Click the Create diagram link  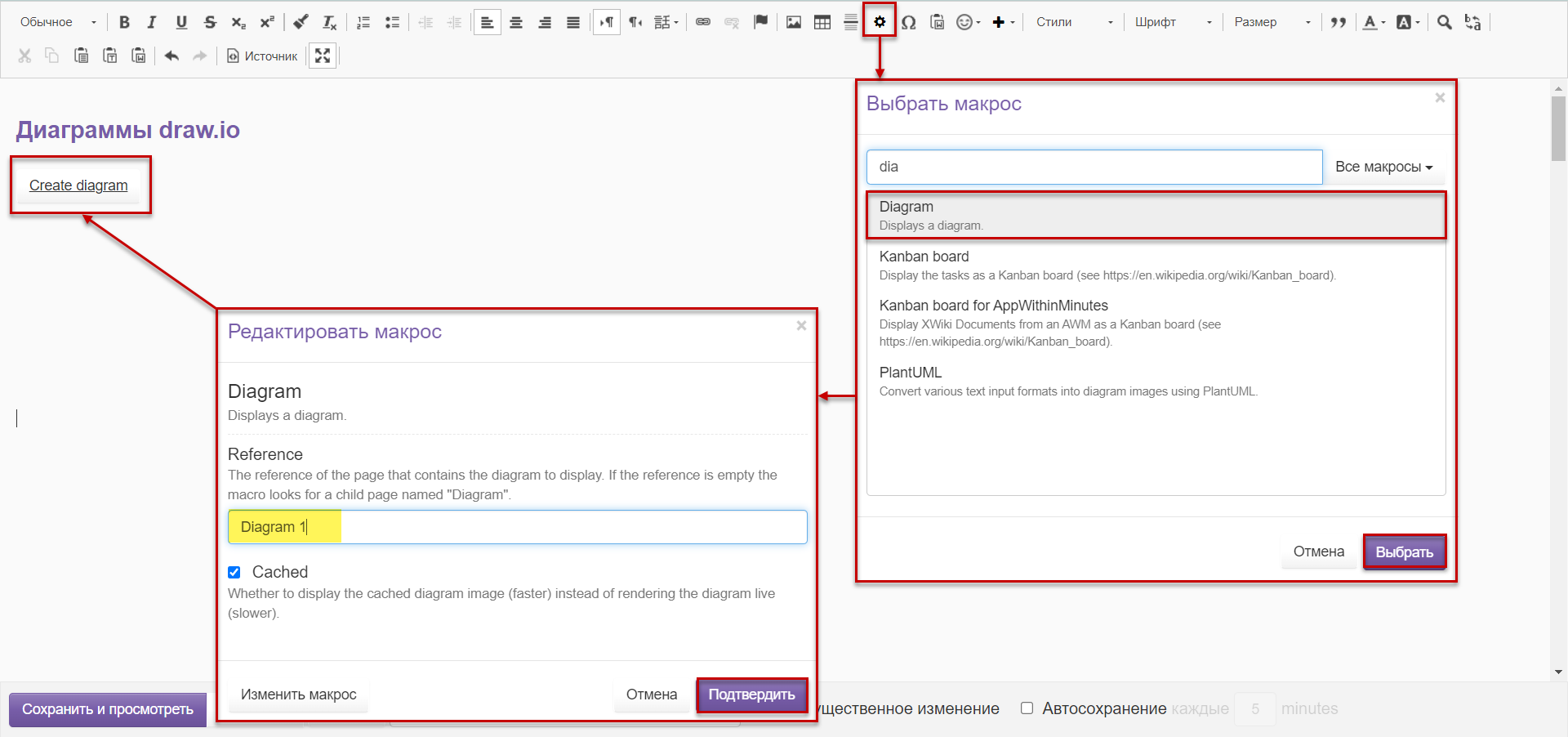78,185
